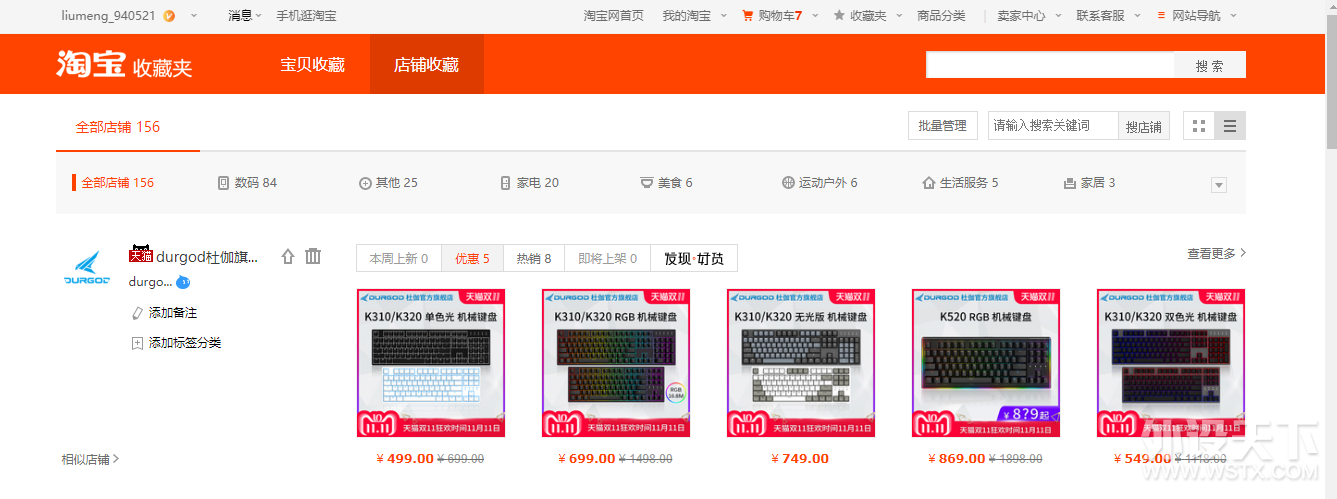The width and height of the screenshot is (1337, 499).
Task: Click the plus box icon beside 添加标签分类
Action: pyautogui.click(x=137, y=343)
